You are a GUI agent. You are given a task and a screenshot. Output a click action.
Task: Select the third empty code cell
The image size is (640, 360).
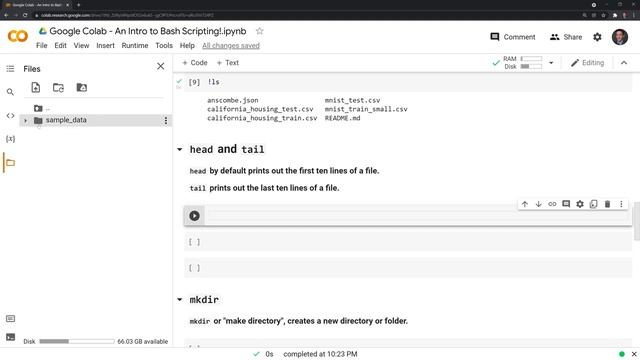tap(408, 268)
